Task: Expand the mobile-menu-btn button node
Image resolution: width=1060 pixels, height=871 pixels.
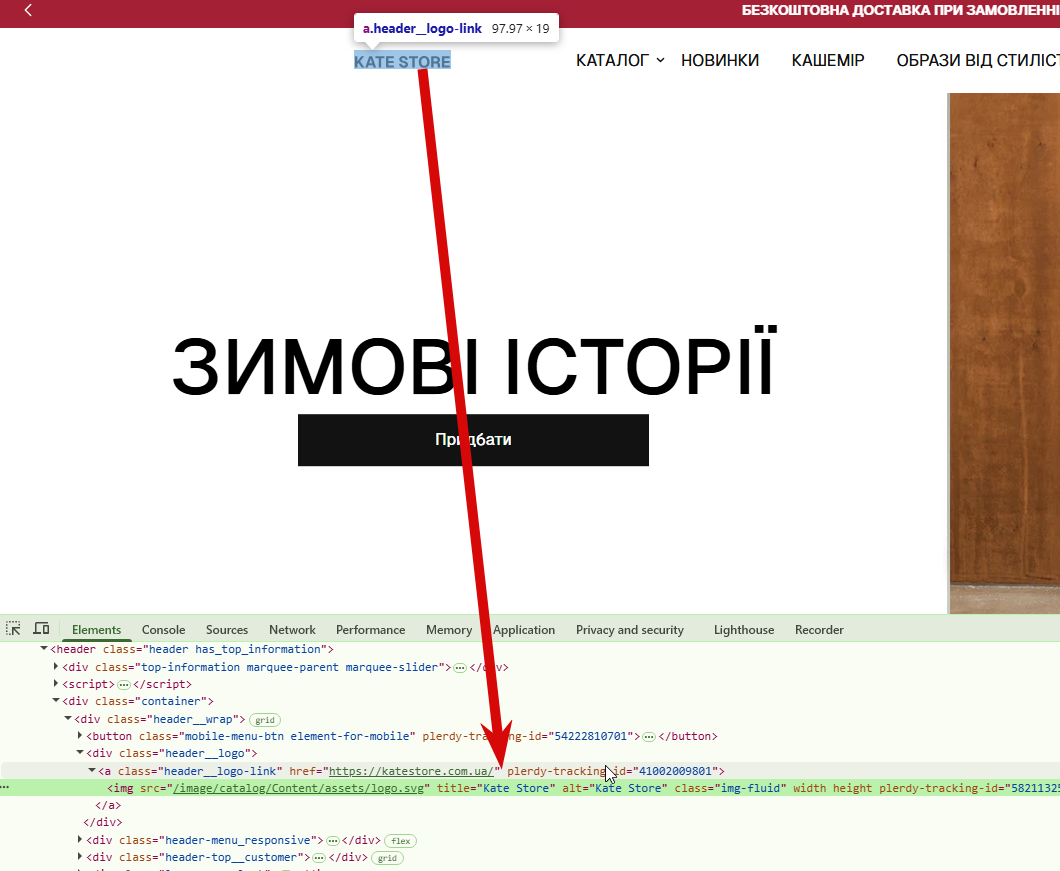Action: click(x=80, y=735)
